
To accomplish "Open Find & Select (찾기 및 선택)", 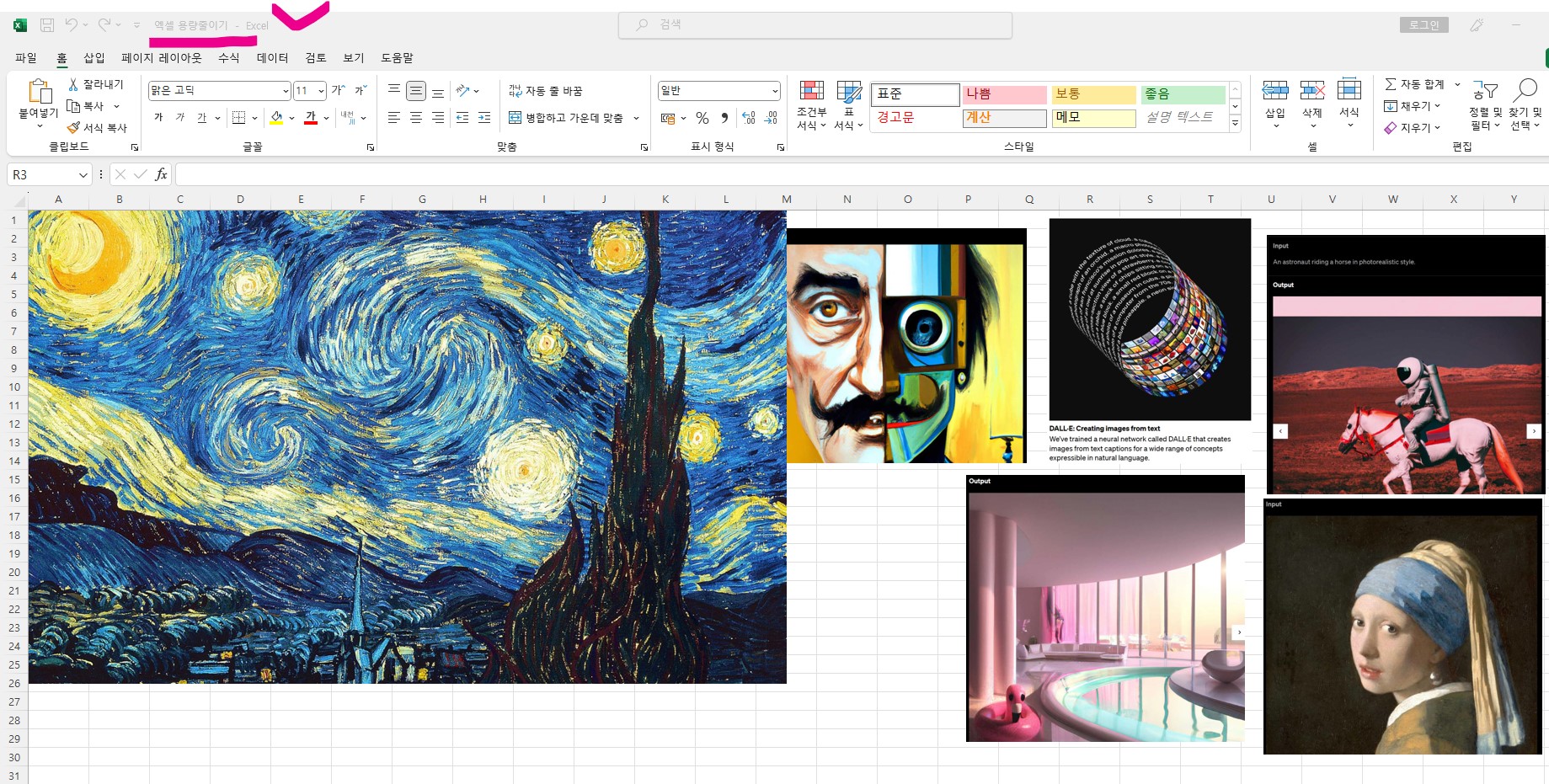I will click(1525, 106).
